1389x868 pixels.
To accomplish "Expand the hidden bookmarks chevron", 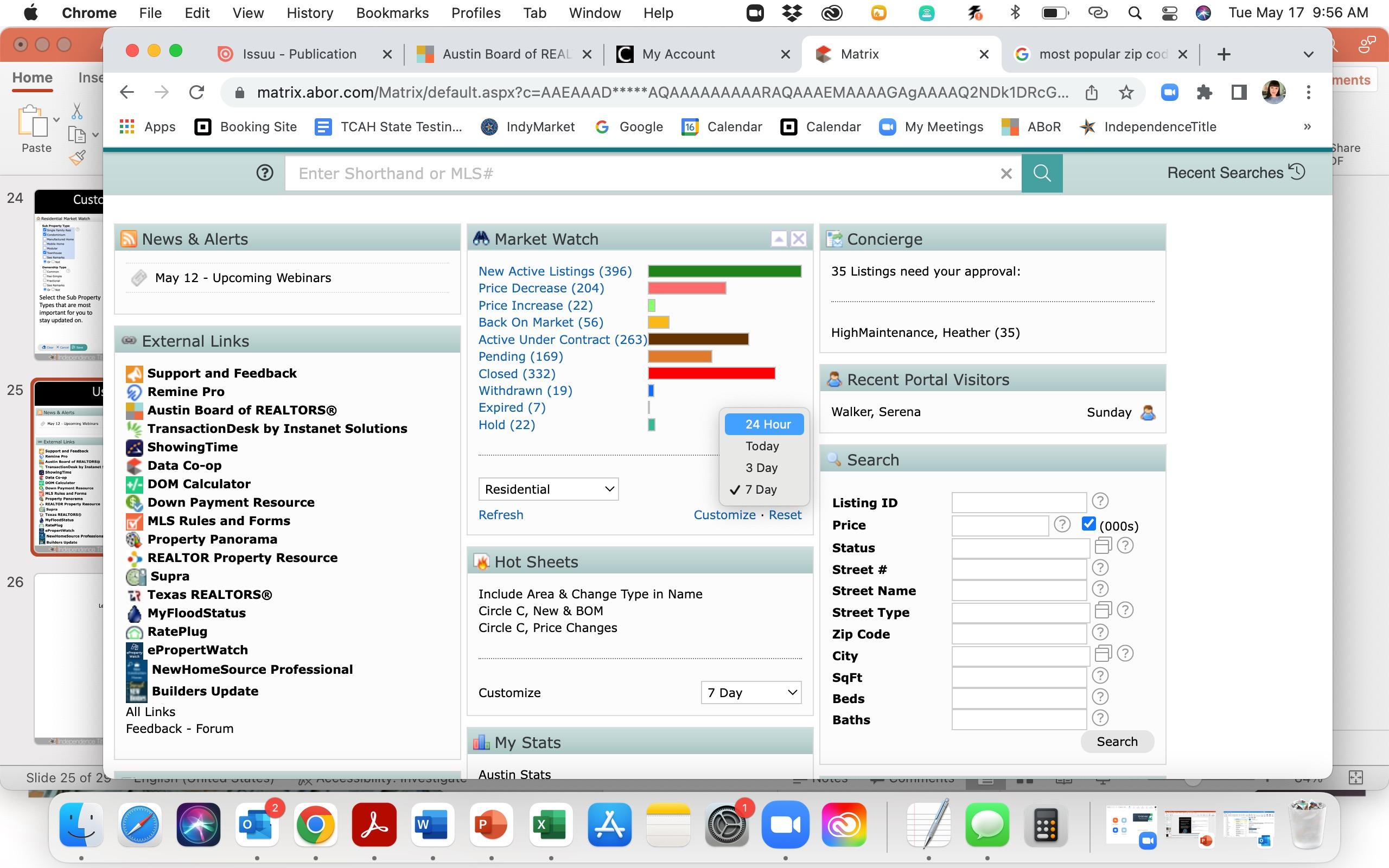I will click(x=1307, y=127).
